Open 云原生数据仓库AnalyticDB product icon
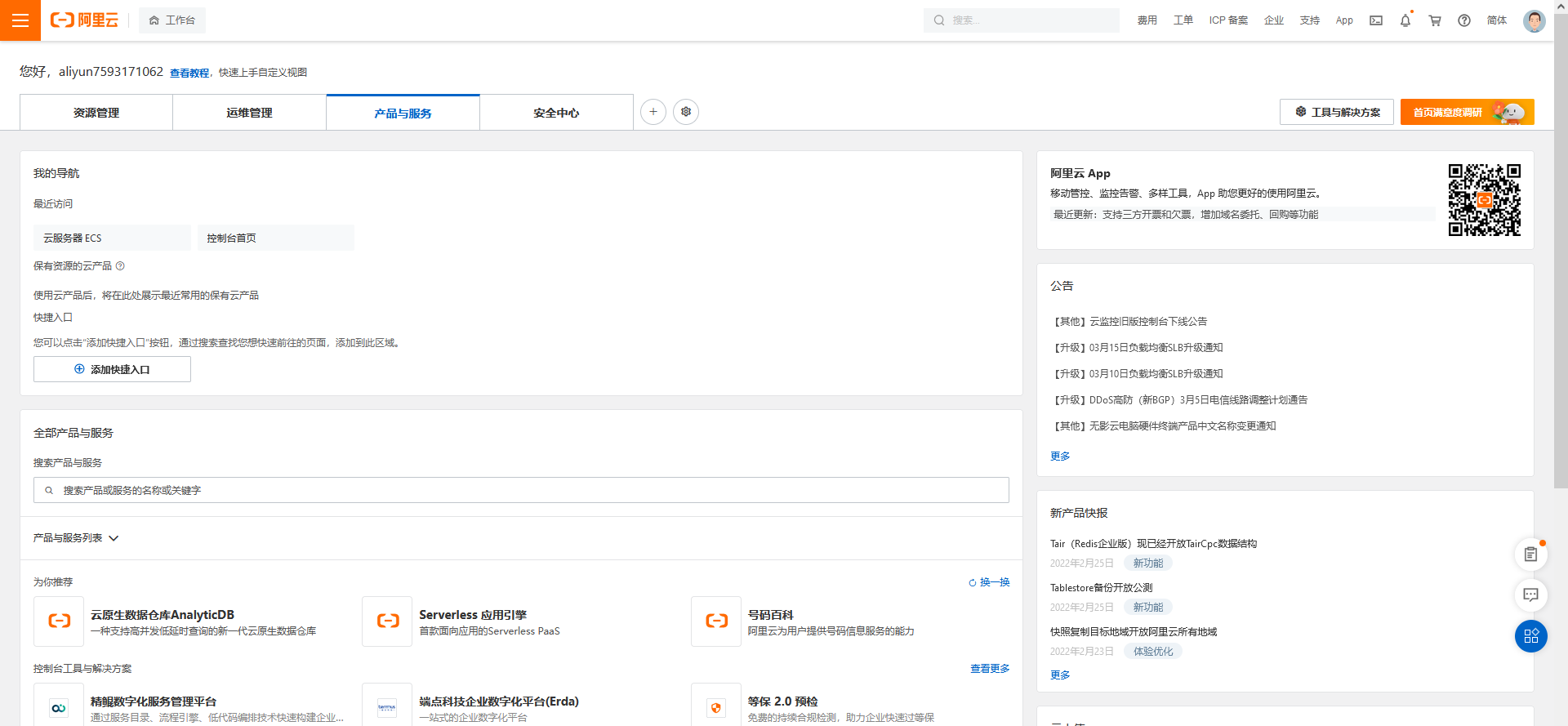This screenshot has height=726, width=1568. tap(59, 621)
